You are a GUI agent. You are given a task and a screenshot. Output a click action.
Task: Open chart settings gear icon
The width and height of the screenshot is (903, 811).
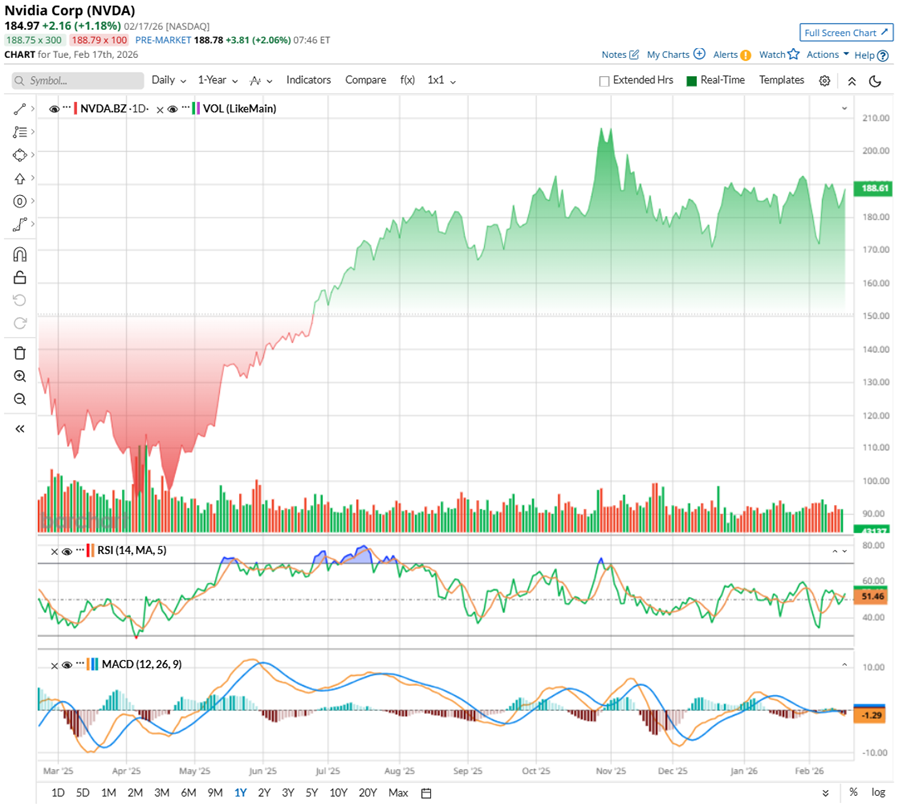click(x=825, y=81)
